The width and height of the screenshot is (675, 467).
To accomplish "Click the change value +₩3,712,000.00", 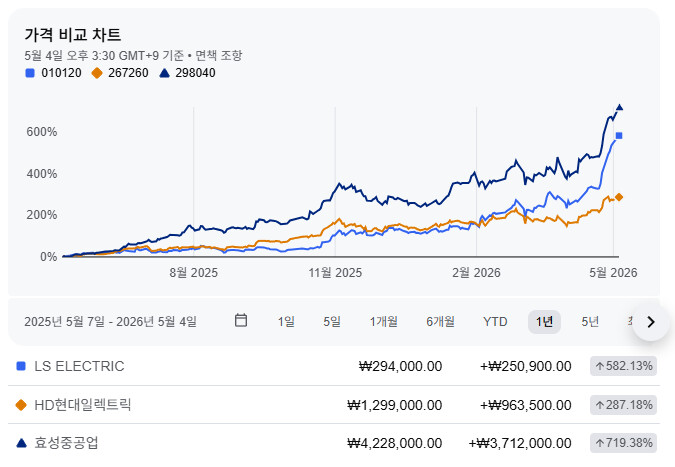I will (520, 443).
